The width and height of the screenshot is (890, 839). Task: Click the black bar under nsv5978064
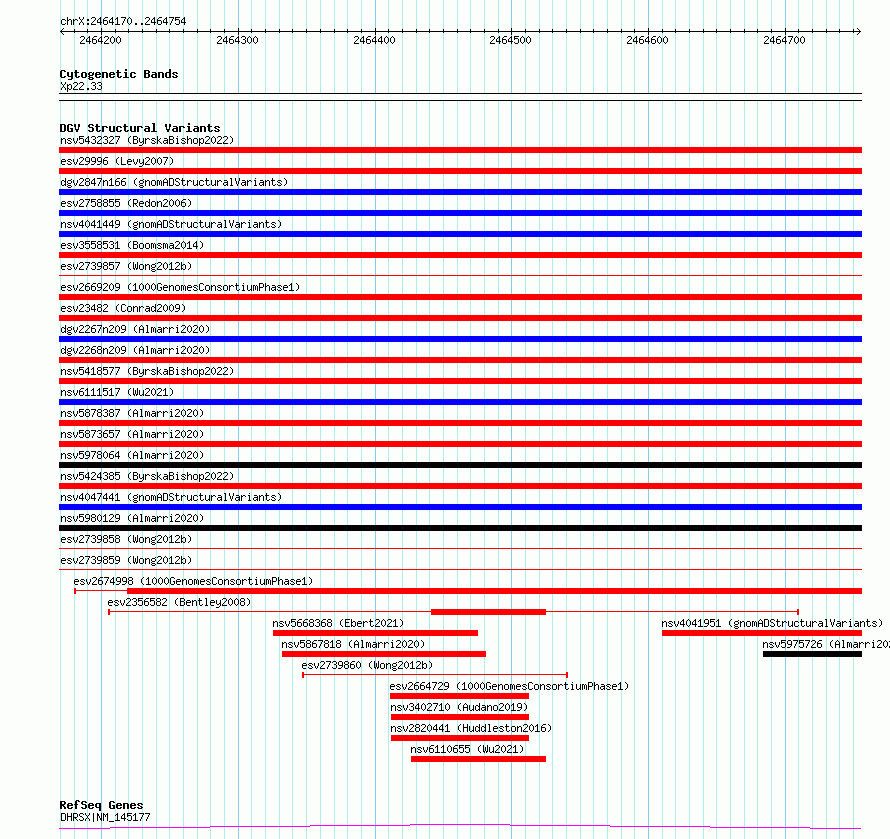coord(460,465)
